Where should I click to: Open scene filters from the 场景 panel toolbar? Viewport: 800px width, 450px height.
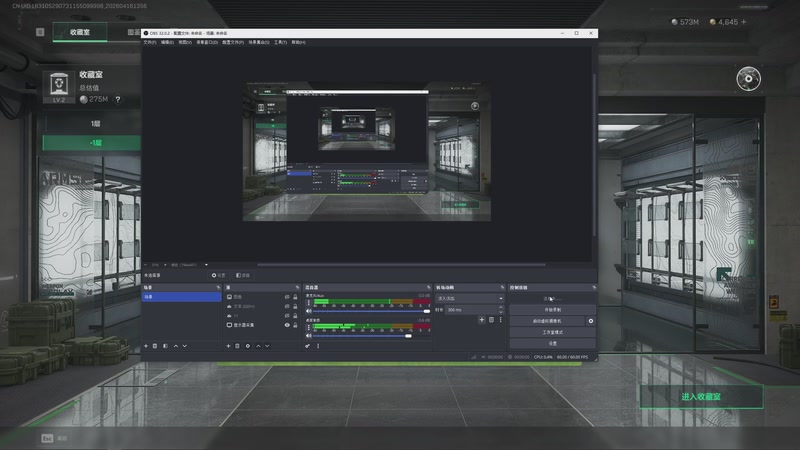(165, 346)
